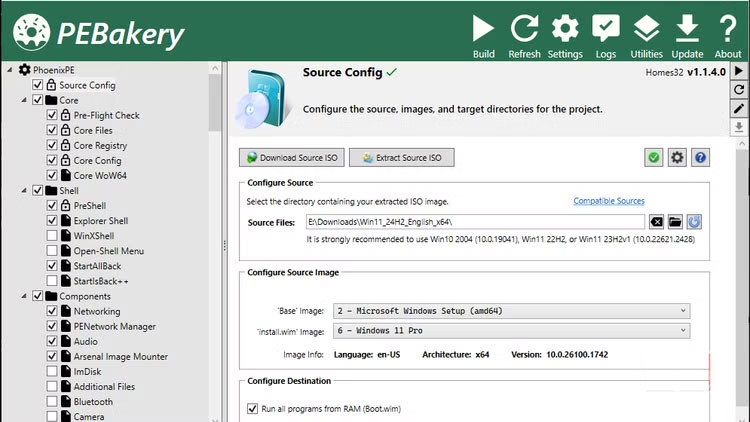The width and height of the screenshot is (750, 422).
Task: Open the script's gear options button
Action: [x=677, y=157]
